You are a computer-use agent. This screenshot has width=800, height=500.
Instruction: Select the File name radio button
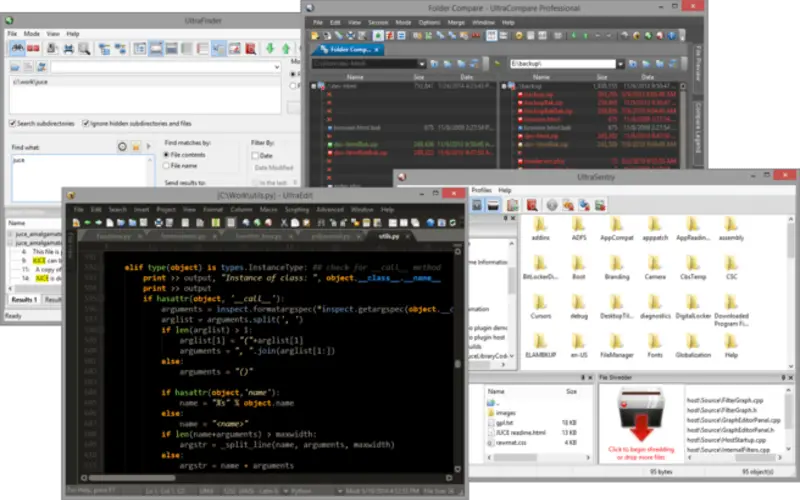(166, 166)
